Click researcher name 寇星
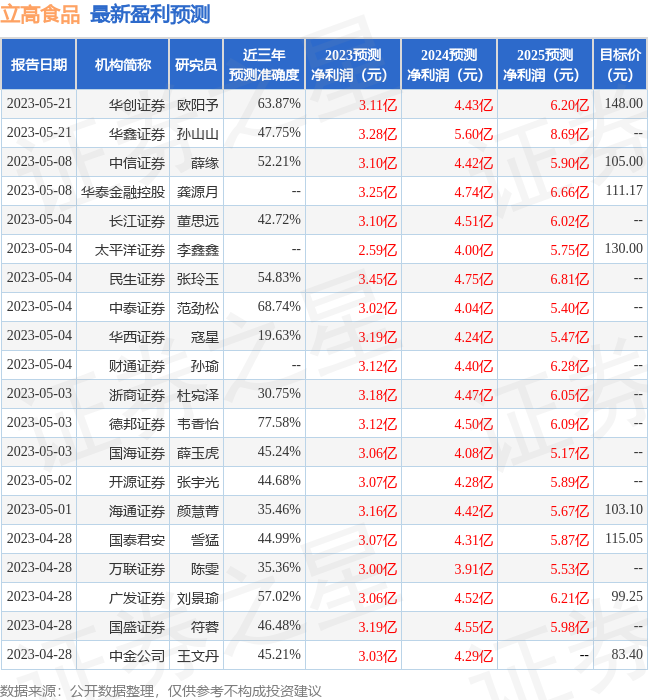Screen dimensions: 648x700 [x=205, y=338]
